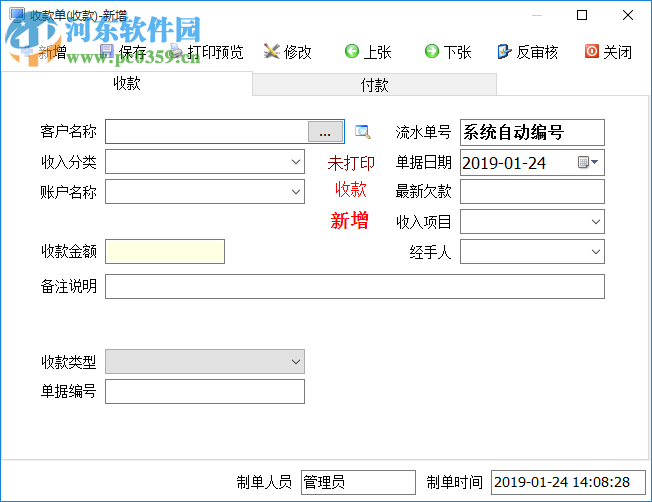Click the ... browse button for 客户名称
The image size is (652, 502).
pyautogui.click(x=325, y=132)
